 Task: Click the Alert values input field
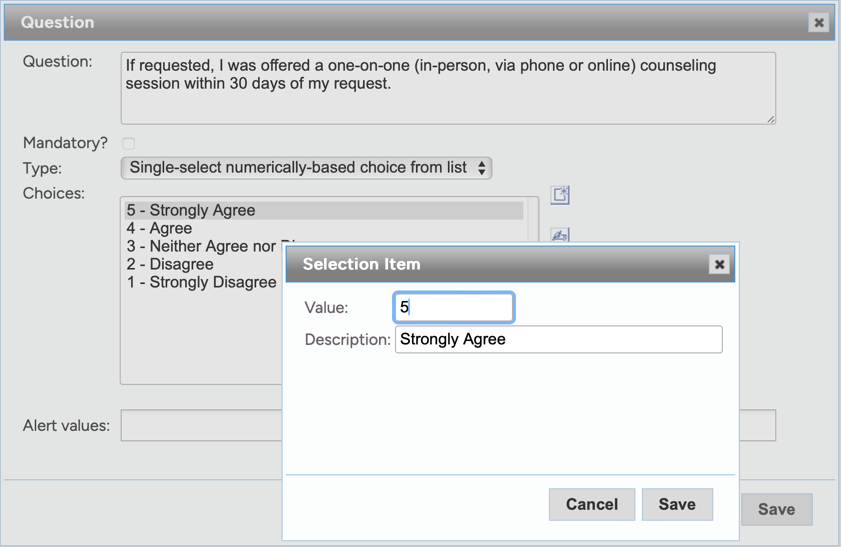tap(200, 425)
